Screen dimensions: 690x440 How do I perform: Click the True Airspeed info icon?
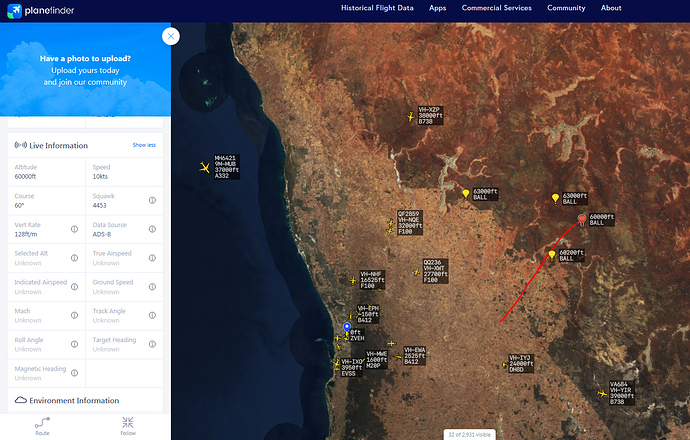[152, 258]
